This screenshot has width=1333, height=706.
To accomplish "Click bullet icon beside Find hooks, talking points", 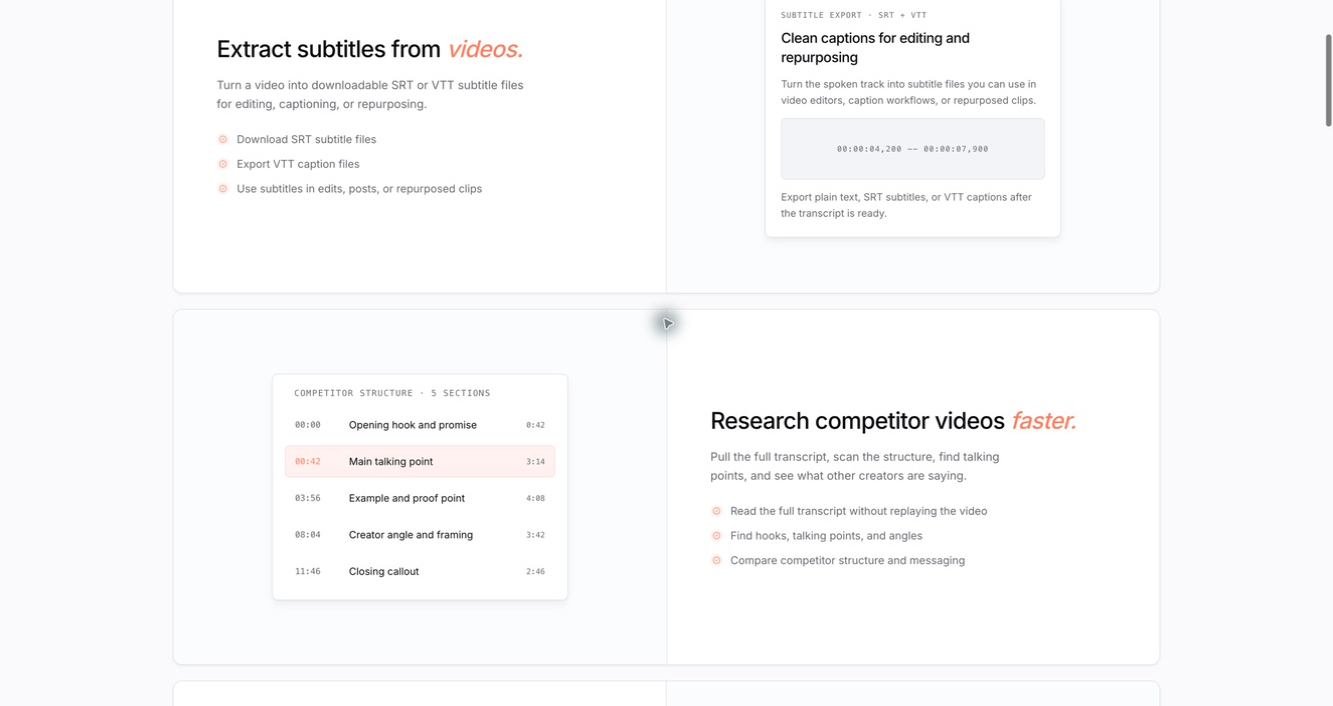I will coord(716,536).
